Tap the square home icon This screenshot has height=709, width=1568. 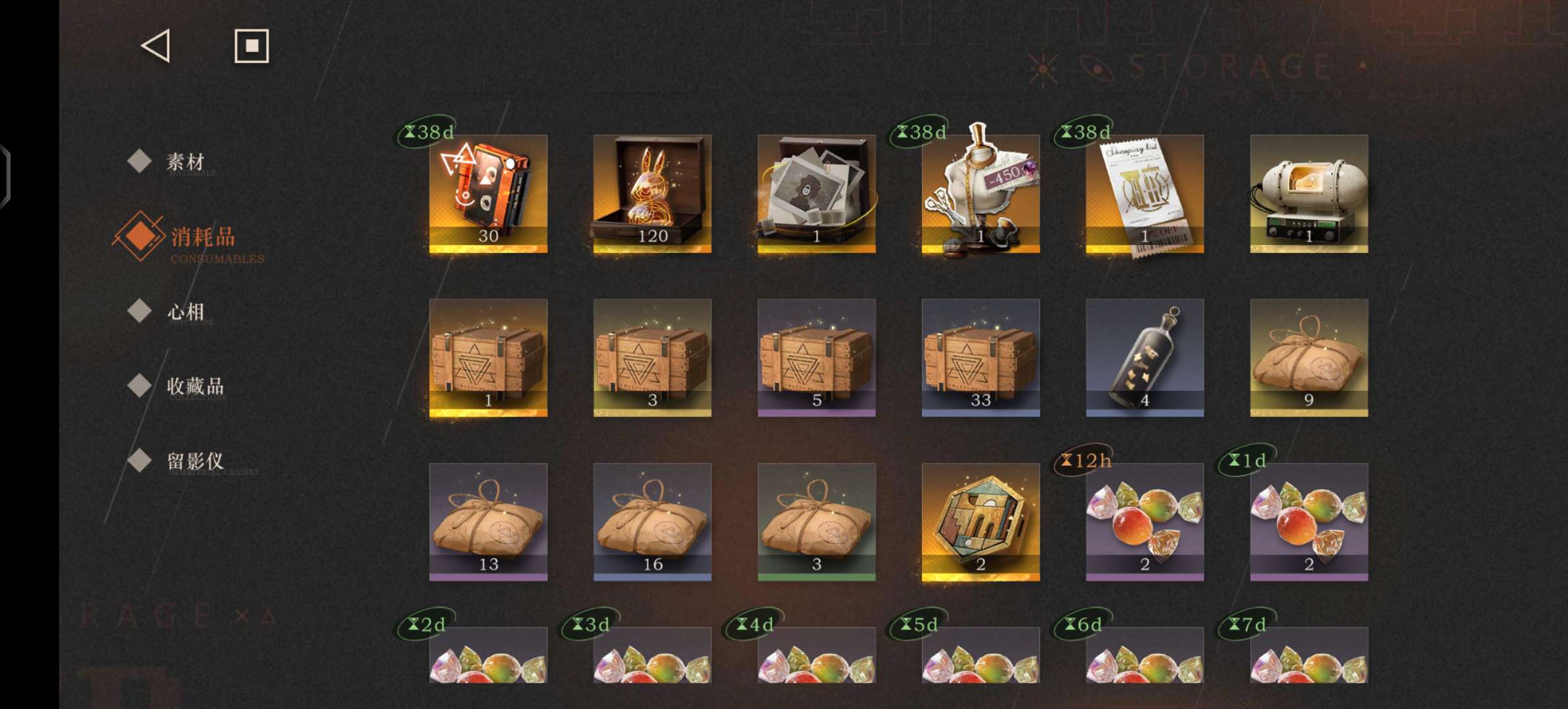coord(251,46)
